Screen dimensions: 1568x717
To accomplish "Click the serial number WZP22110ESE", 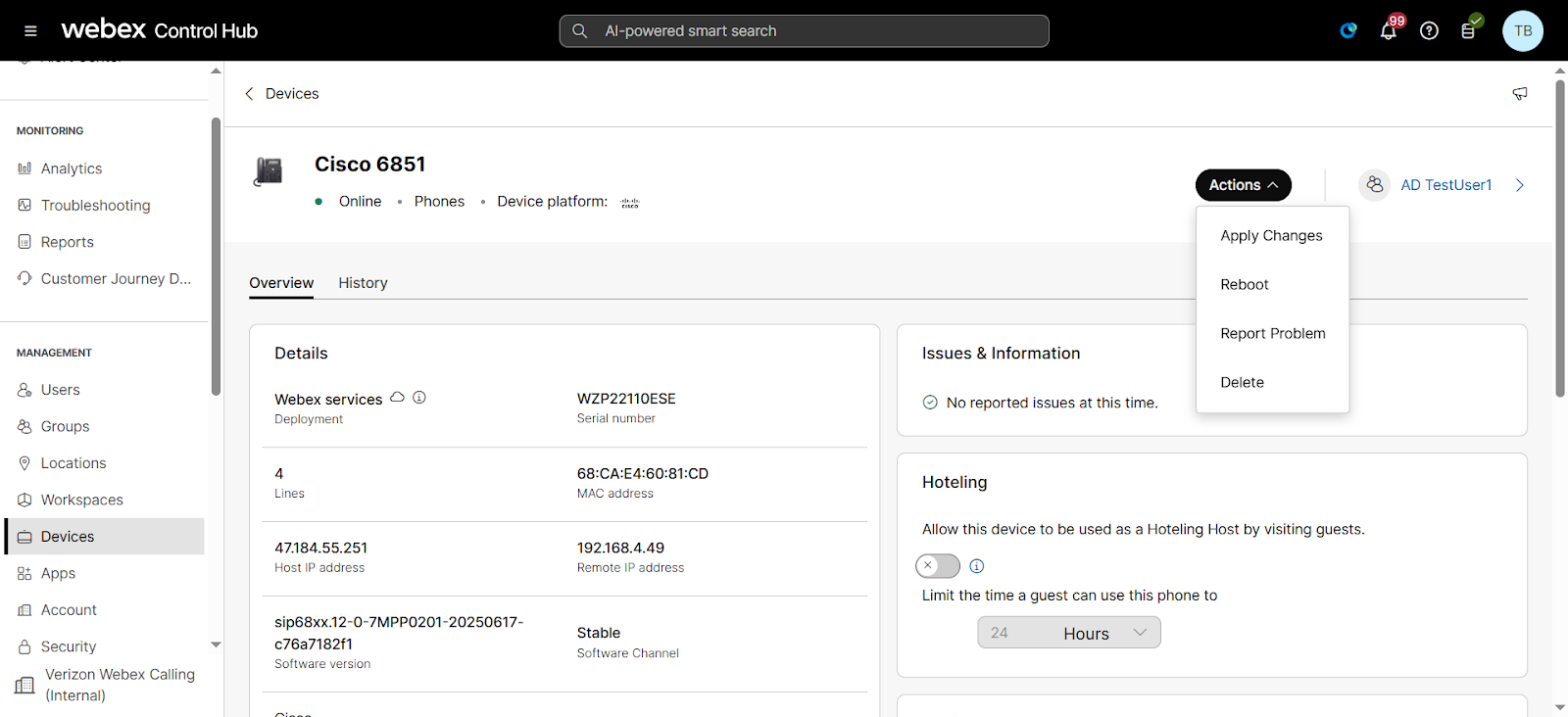I will click(x=626, y=399).
